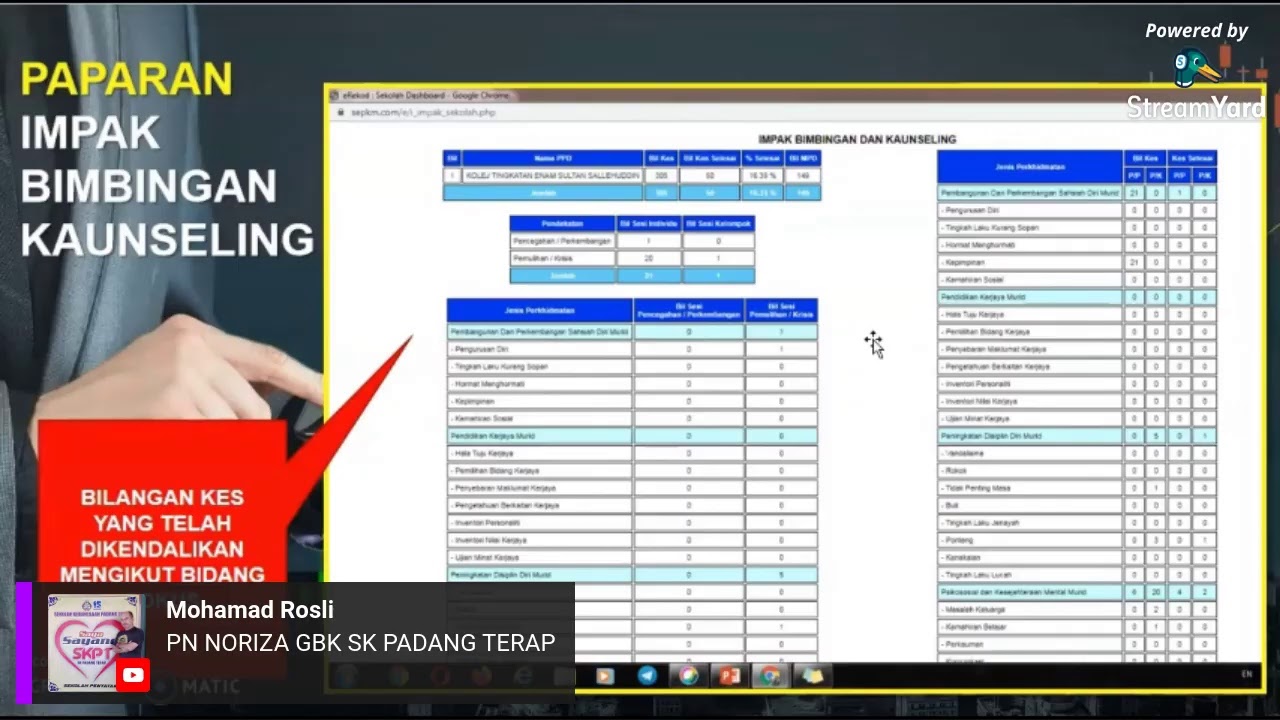Screen dimensions: 1280x720
Task: Click the Nama PPD column header
Action: point(553,158)
